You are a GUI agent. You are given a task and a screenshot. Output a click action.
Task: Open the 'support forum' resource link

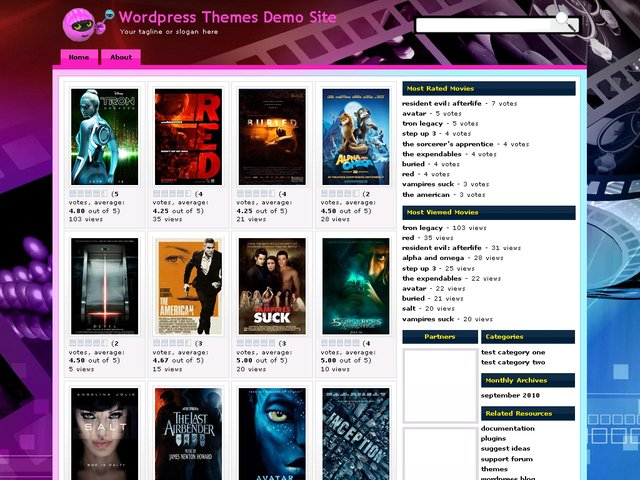pyautogui.click(x=507, y=459)
